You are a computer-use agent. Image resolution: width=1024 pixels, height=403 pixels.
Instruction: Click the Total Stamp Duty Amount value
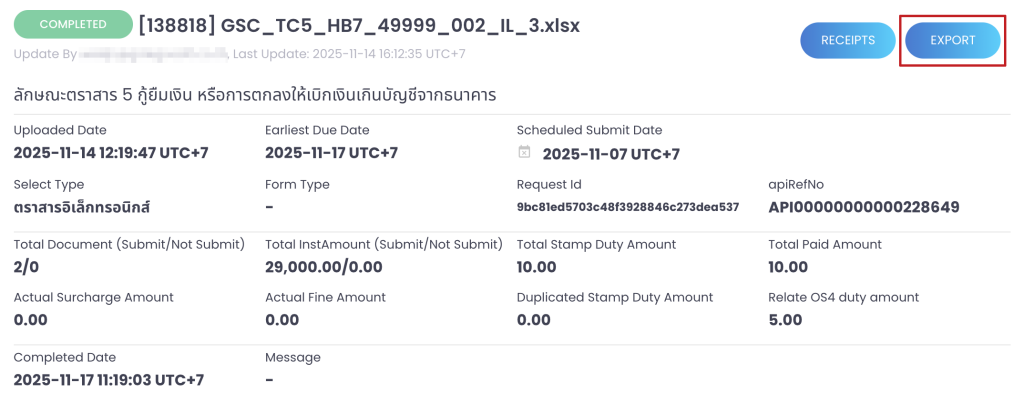click(536, 267)
